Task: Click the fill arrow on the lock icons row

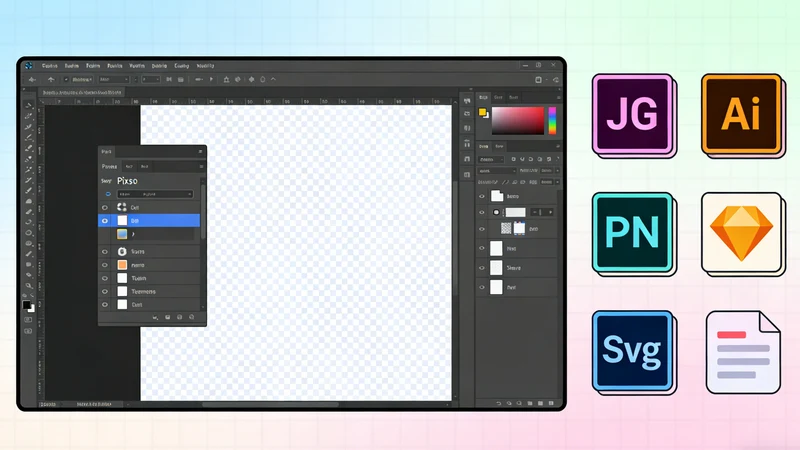Action: (557, 182)
